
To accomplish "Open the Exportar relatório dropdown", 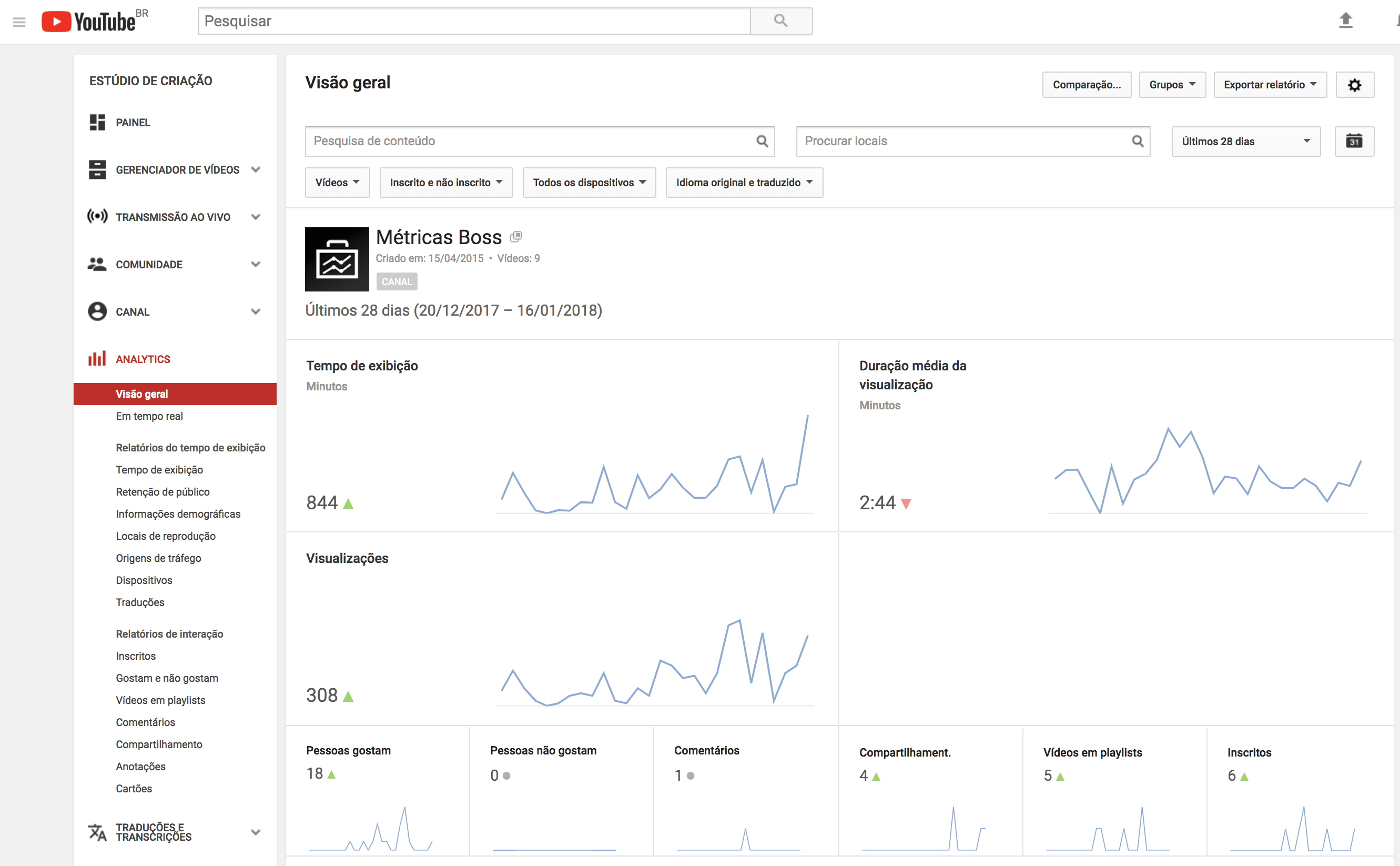I will click(1270, 85).
